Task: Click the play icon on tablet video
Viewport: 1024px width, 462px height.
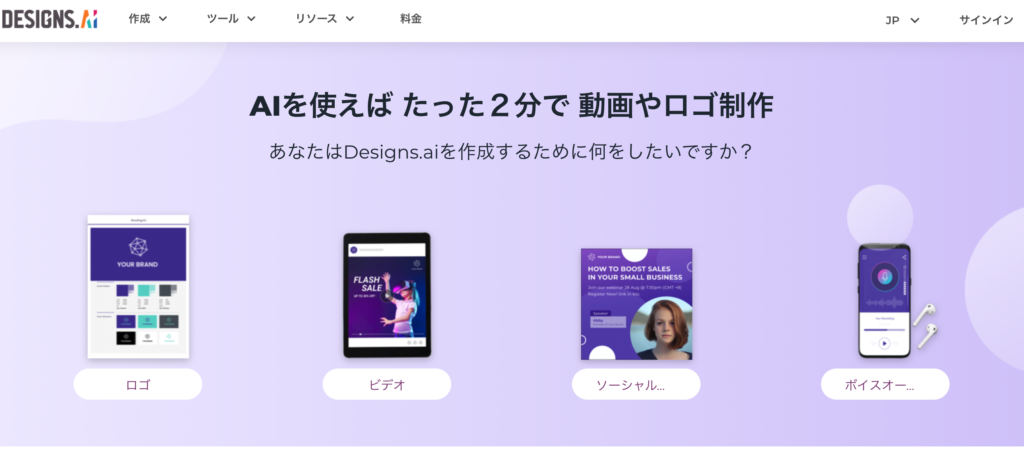Action: [387, 295]
